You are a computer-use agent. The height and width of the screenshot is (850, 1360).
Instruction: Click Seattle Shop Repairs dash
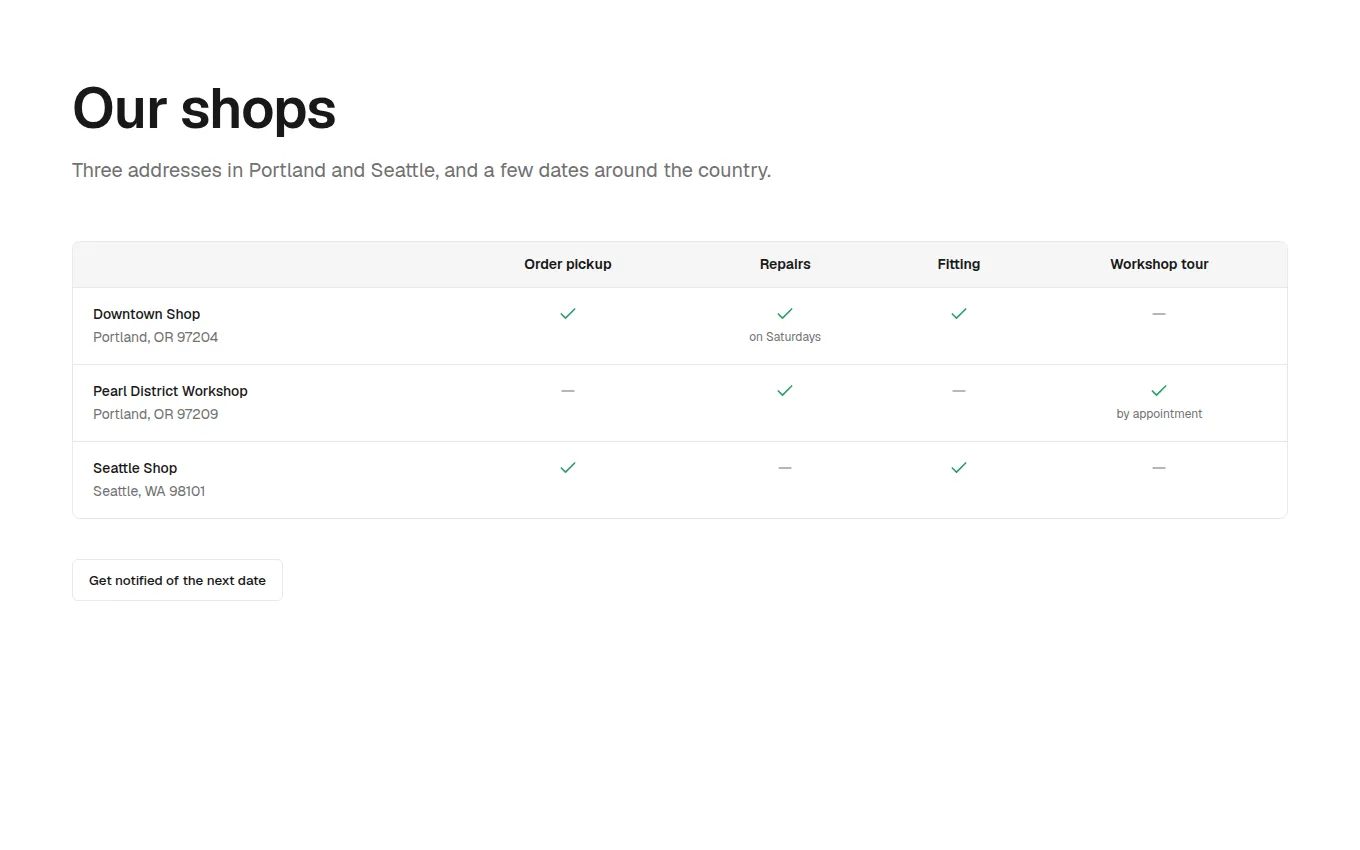(x=785, y=468)
